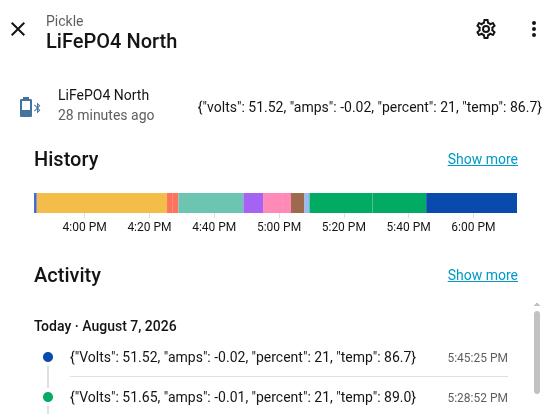Viewport: 554px width, 414px height.
Task: Click the activity list scrollbar thumb
Action: coord(537,352)
